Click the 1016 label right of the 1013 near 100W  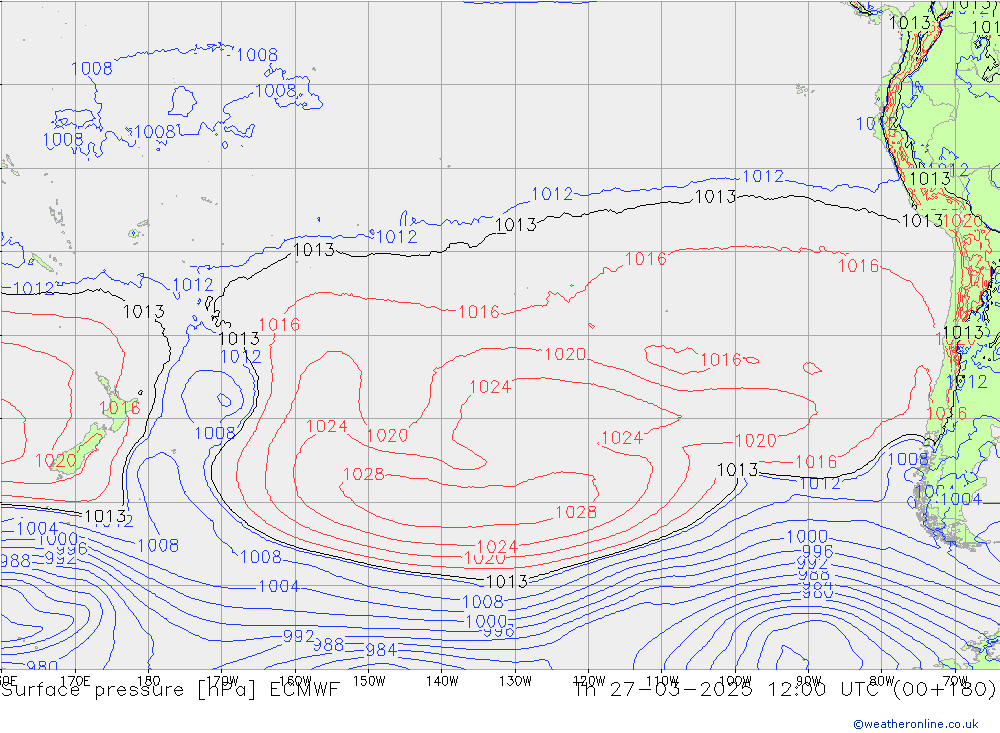816,461
